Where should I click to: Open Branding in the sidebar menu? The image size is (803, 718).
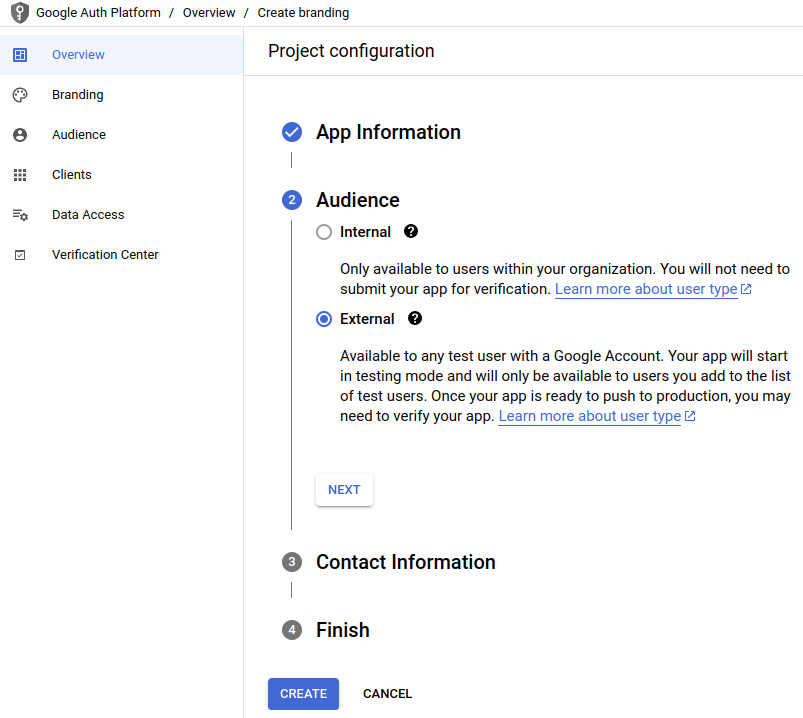pyautogui.click(x=78, y=95)
